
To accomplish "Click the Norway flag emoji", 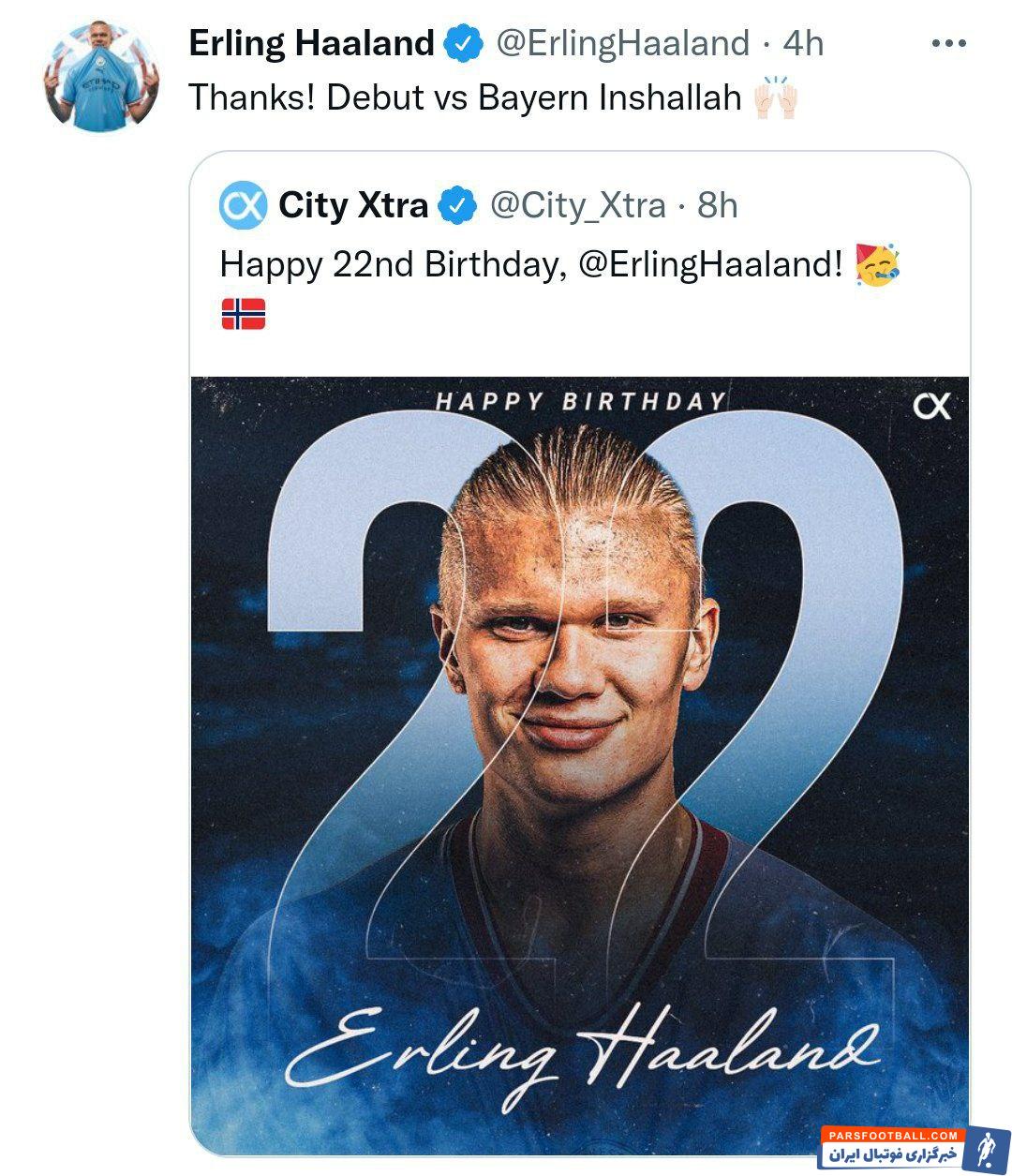I will tap(243, 313).
